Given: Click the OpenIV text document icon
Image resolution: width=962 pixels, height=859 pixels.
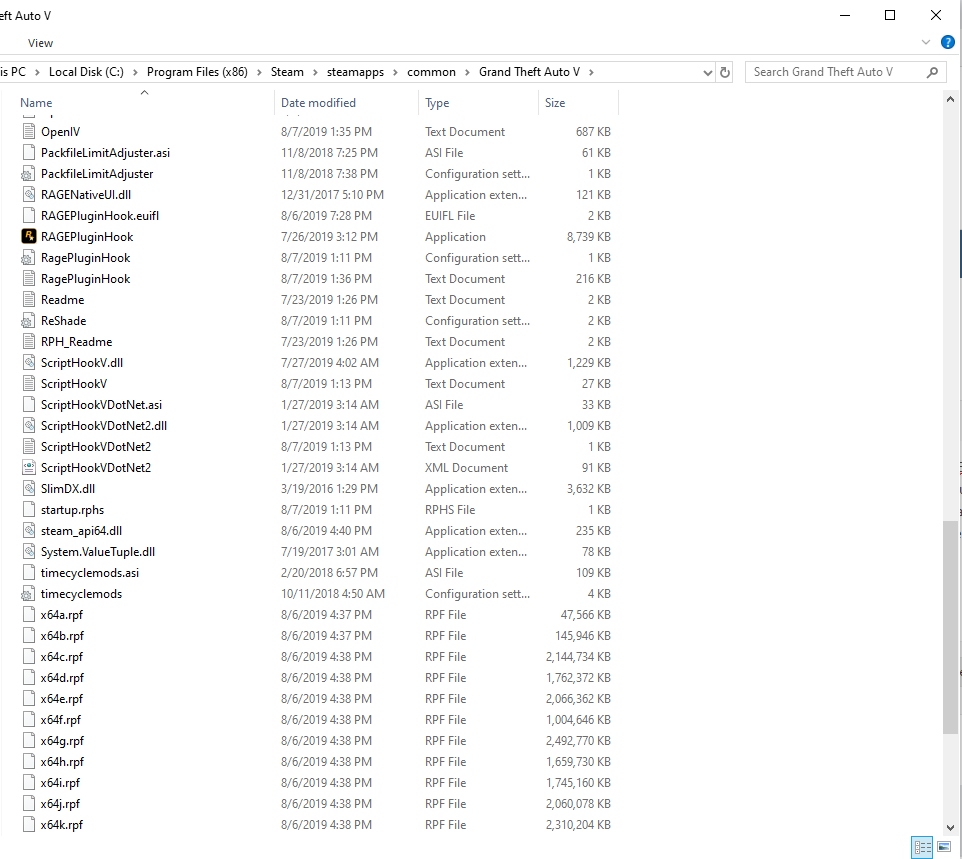Looking at the screenshot, I should pyautogui.click(x=28, y=131).
